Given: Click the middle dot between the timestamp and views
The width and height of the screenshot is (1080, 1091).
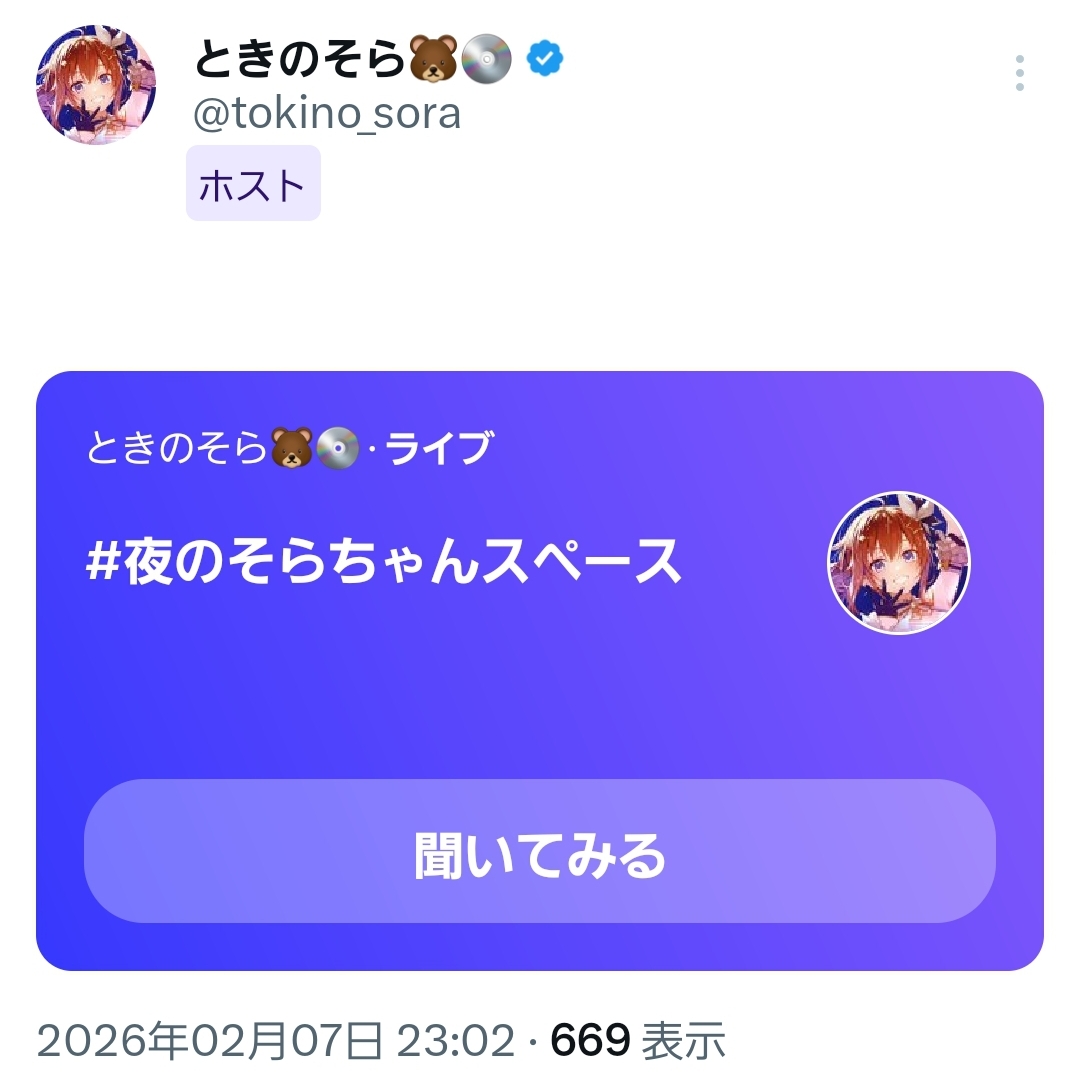Looking at the screenshot, I should coord(533,1042).
